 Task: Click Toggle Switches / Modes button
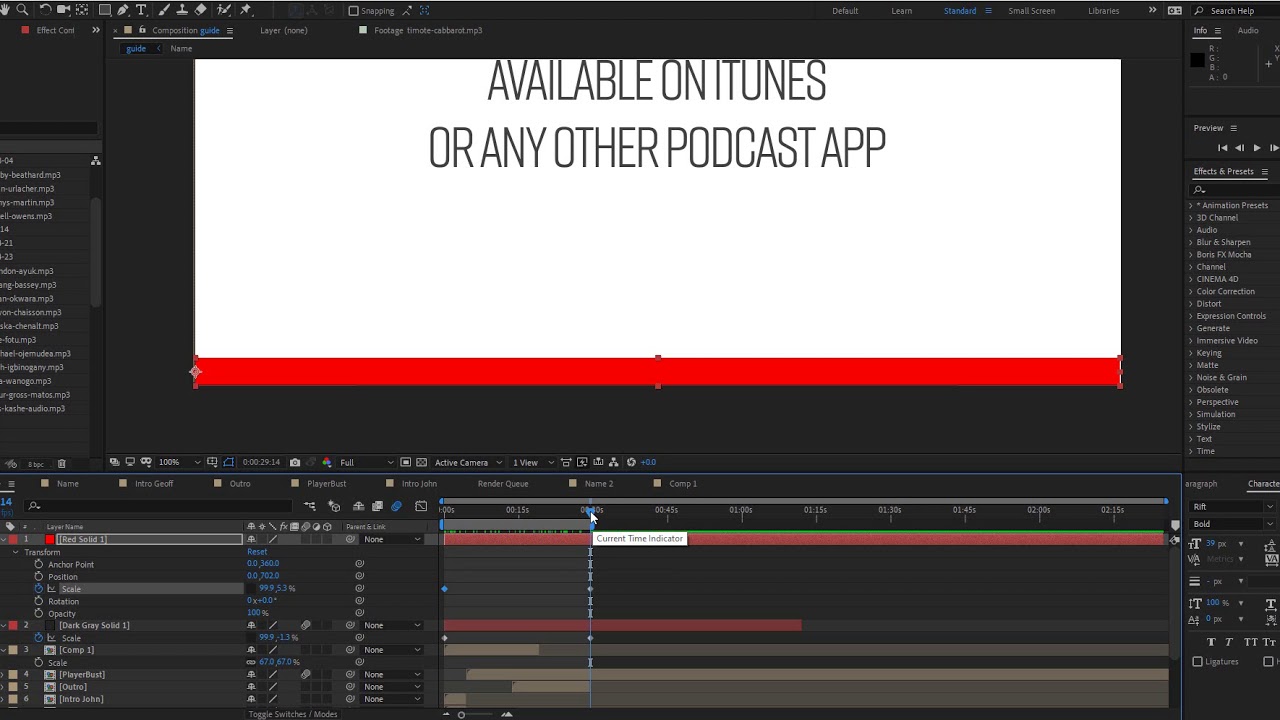(293, 714)
